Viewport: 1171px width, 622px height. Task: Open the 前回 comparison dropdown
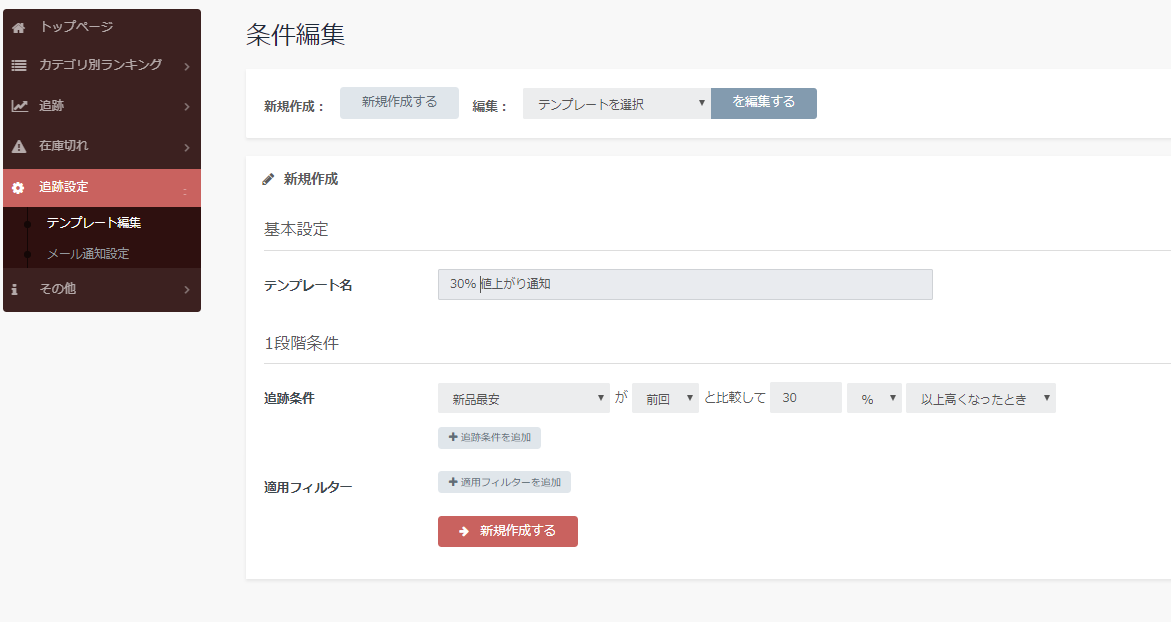click(665, 398)
